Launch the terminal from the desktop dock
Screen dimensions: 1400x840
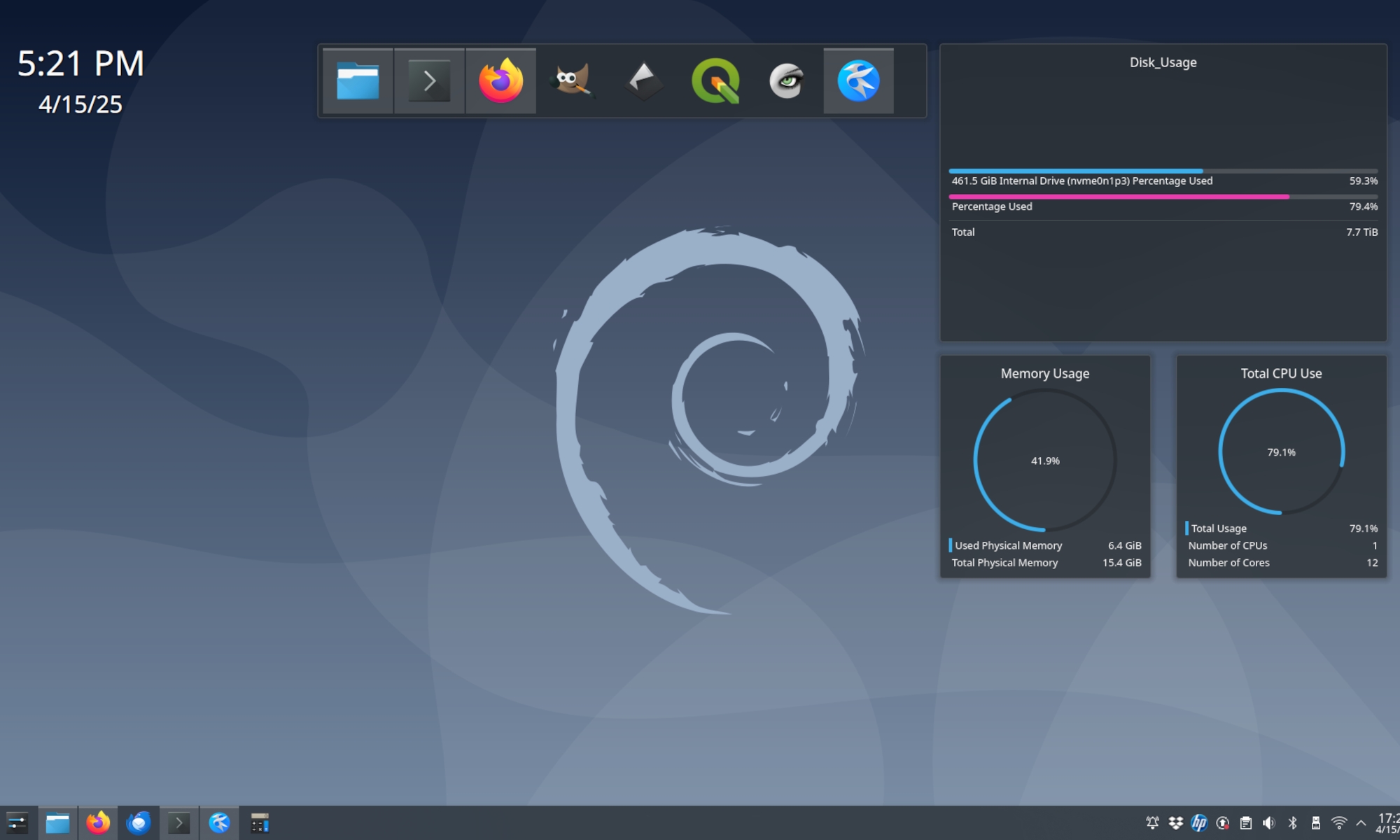[x=429, y=81]
